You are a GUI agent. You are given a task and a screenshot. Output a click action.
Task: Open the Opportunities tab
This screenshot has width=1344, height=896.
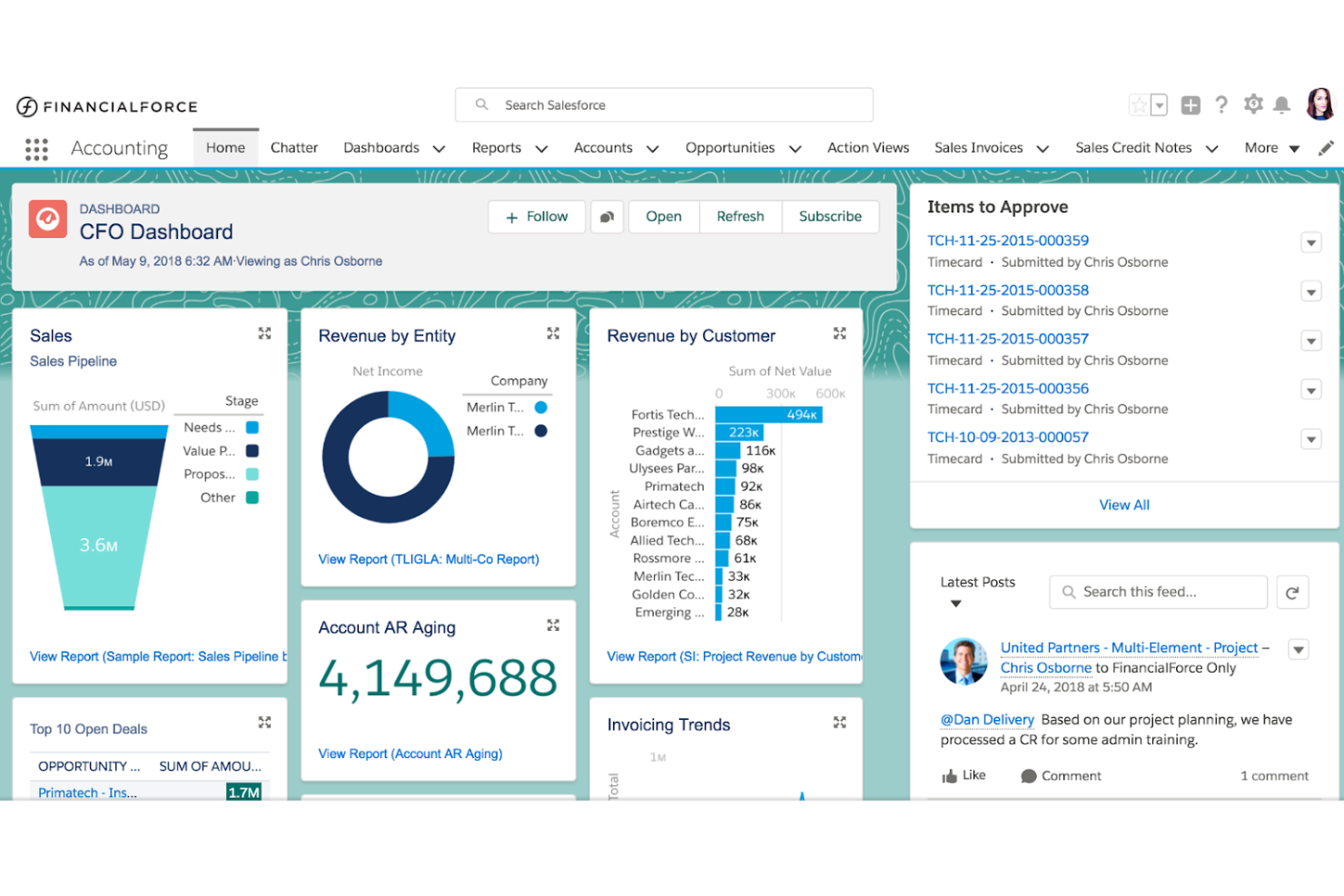(x=730, y=147)
